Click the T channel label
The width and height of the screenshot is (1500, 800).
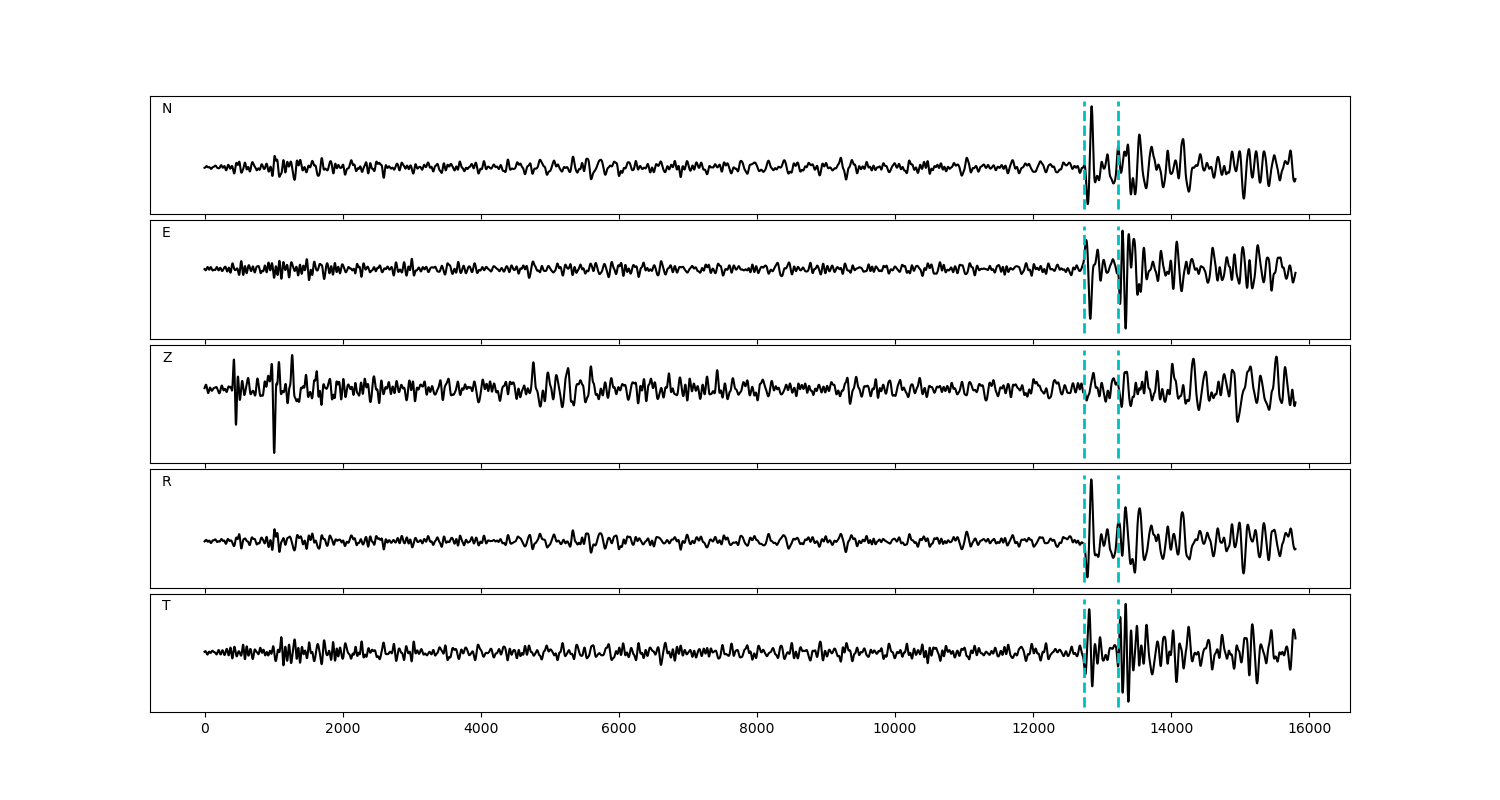coord(166,606)
